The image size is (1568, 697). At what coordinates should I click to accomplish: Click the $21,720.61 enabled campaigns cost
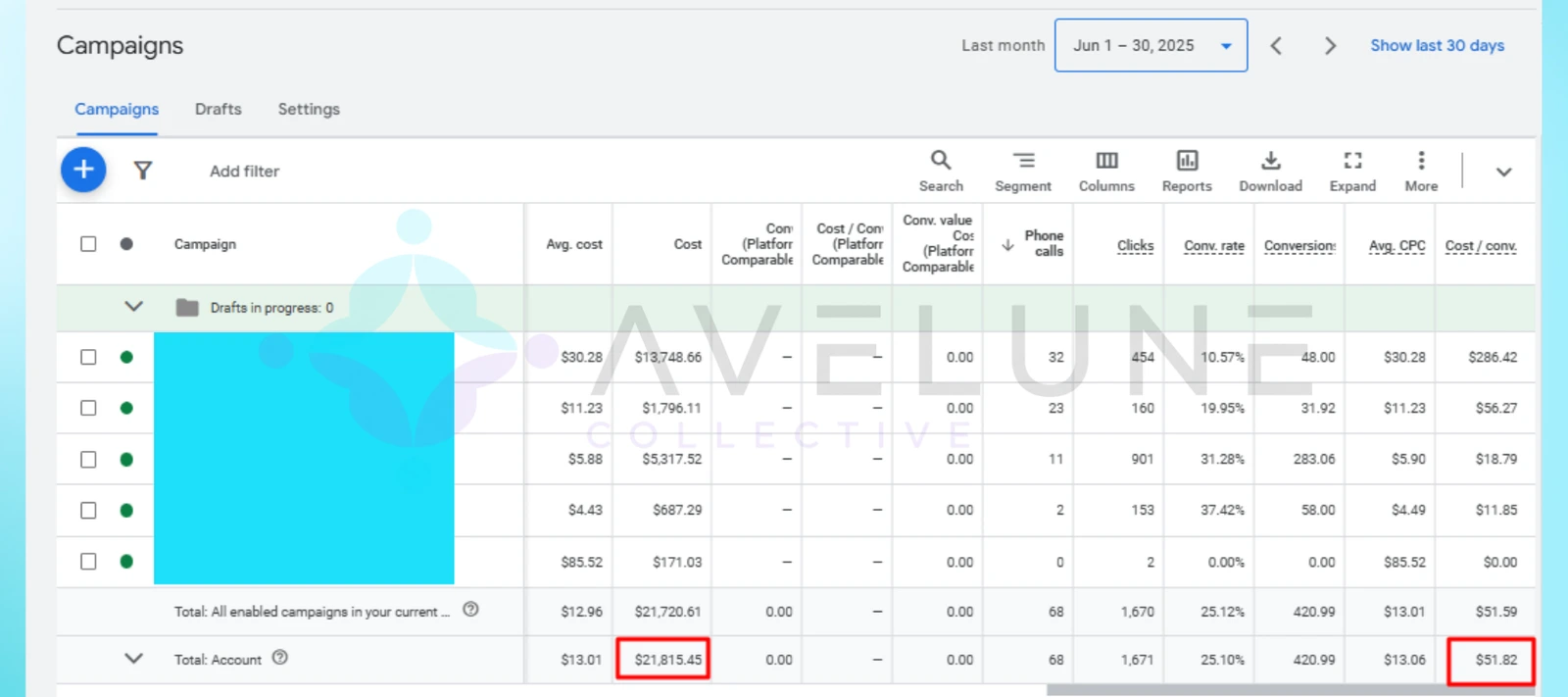pos(667,612)
